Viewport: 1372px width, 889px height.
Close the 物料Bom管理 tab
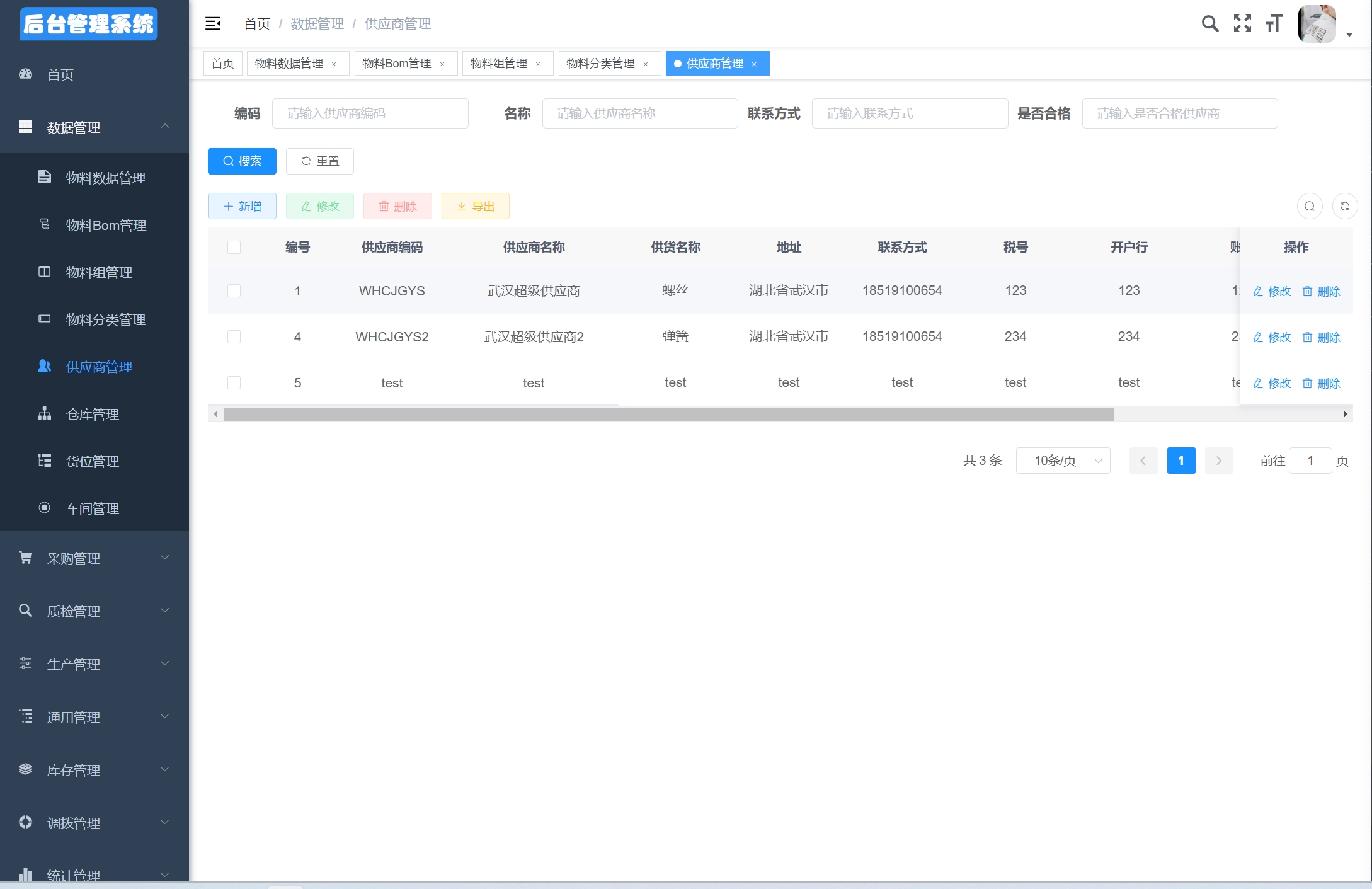[x=442, y=64]
